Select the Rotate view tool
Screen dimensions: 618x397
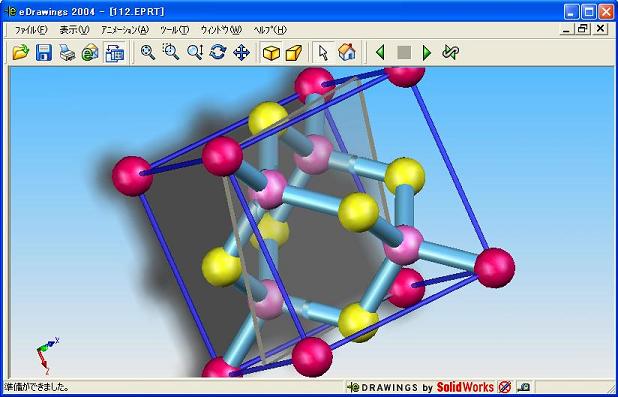coord(218,52)
